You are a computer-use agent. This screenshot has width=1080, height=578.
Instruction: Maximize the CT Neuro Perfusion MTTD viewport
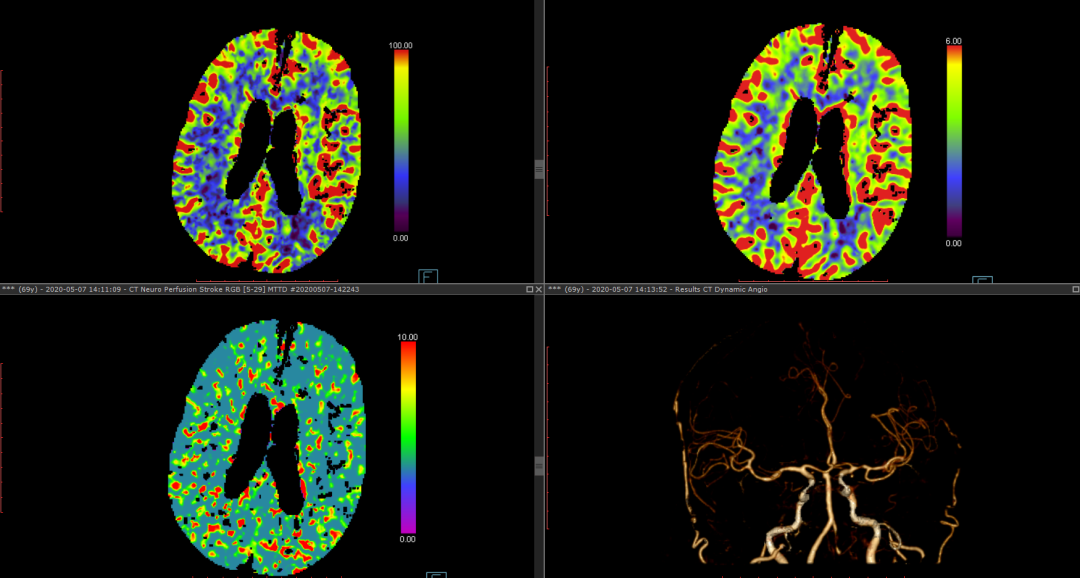[x=530, y=289]
